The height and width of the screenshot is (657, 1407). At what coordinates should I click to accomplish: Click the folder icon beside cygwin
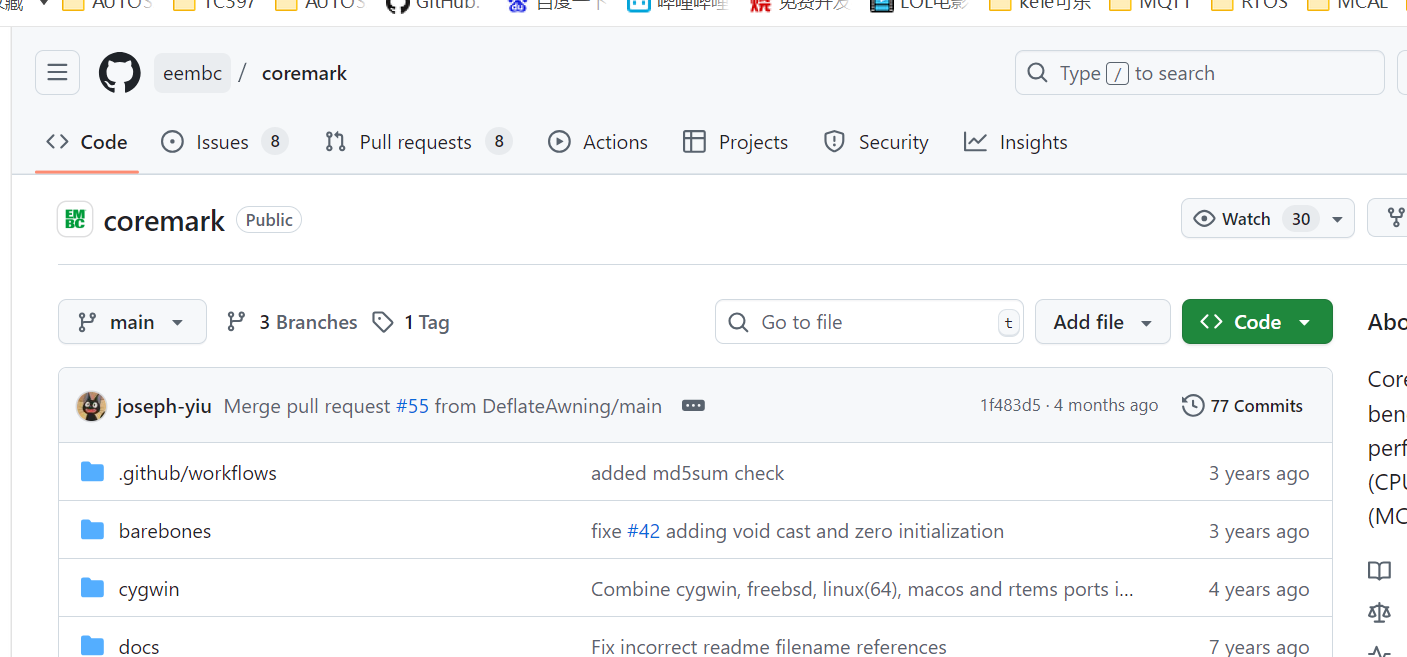pos(92,588)
